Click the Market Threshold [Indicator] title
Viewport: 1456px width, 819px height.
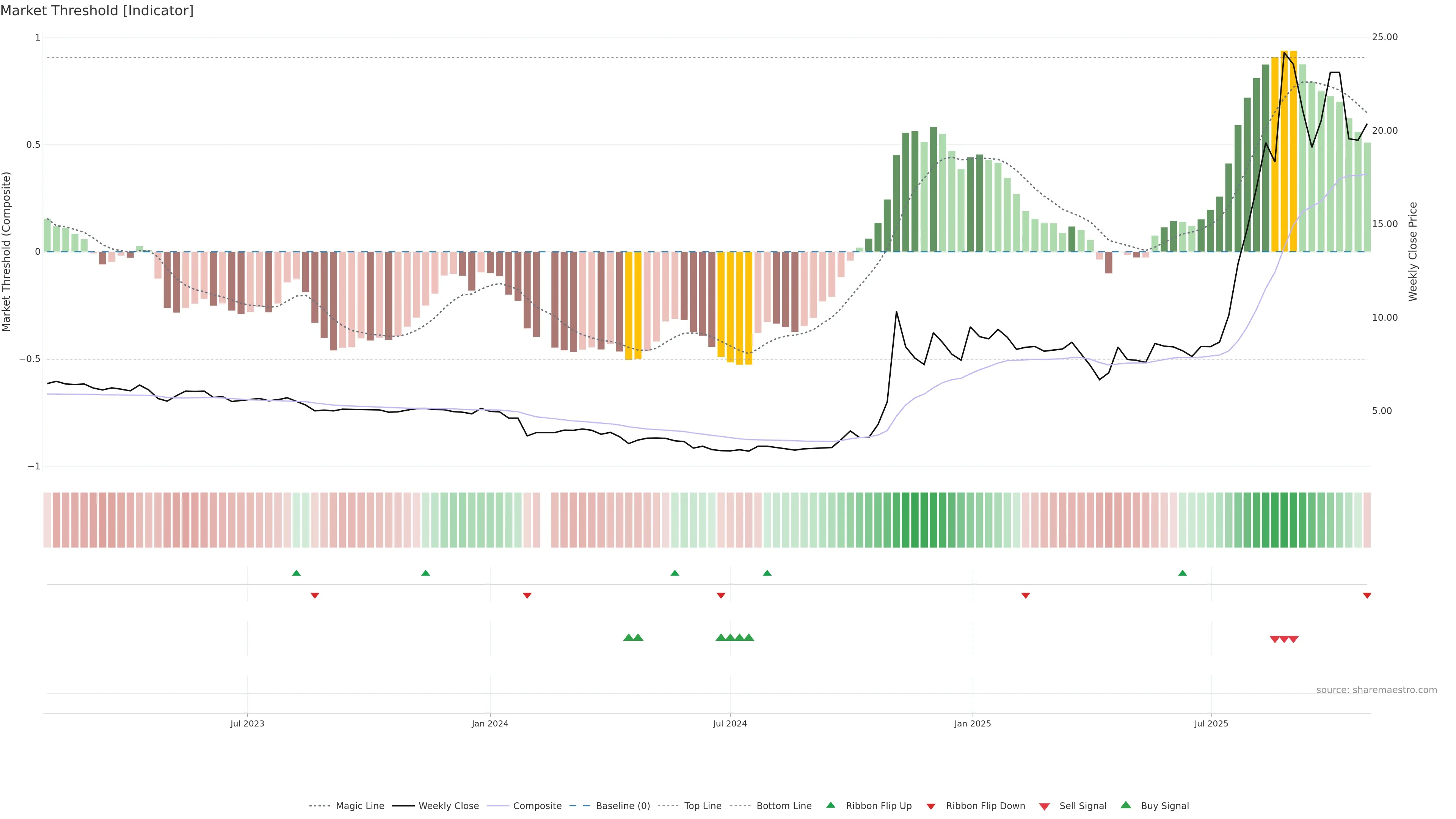[x=97, y=11]
